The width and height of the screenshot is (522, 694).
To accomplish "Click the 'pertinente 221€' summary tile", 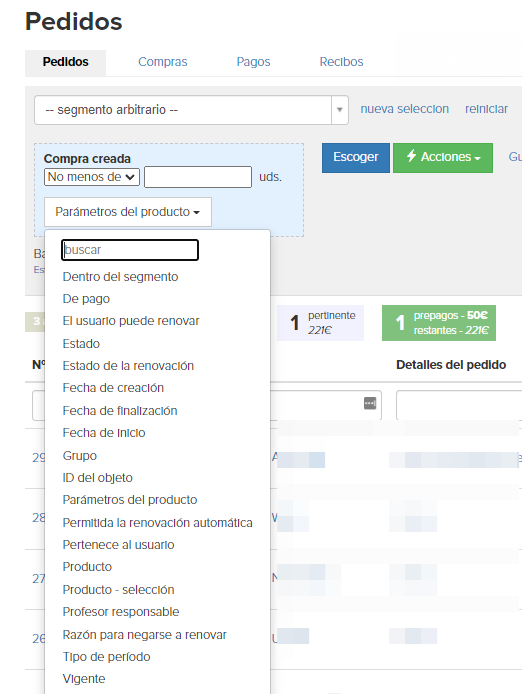I will tap(320, 323).
